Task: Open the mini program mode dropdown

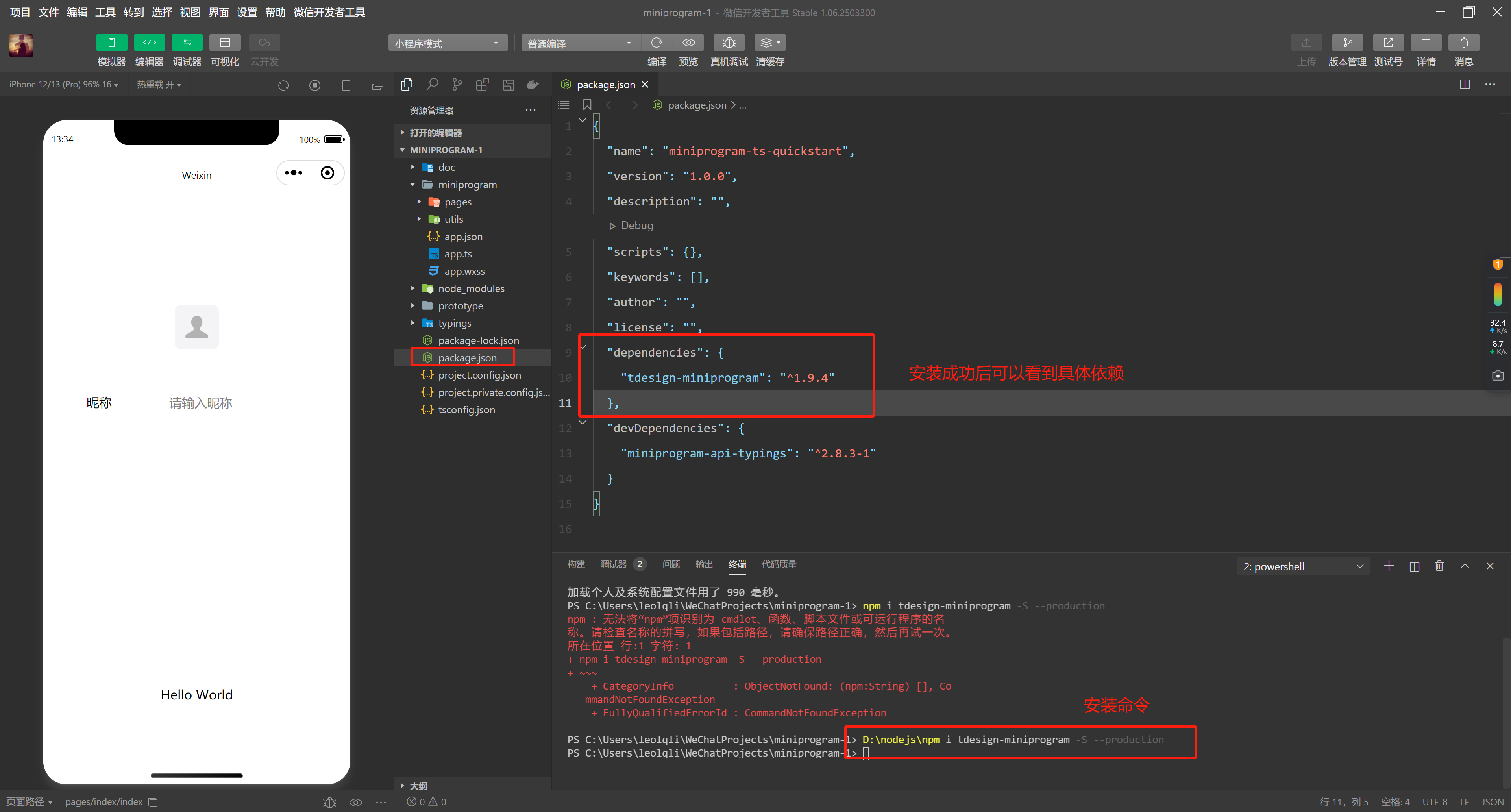Action: [448, 43]
